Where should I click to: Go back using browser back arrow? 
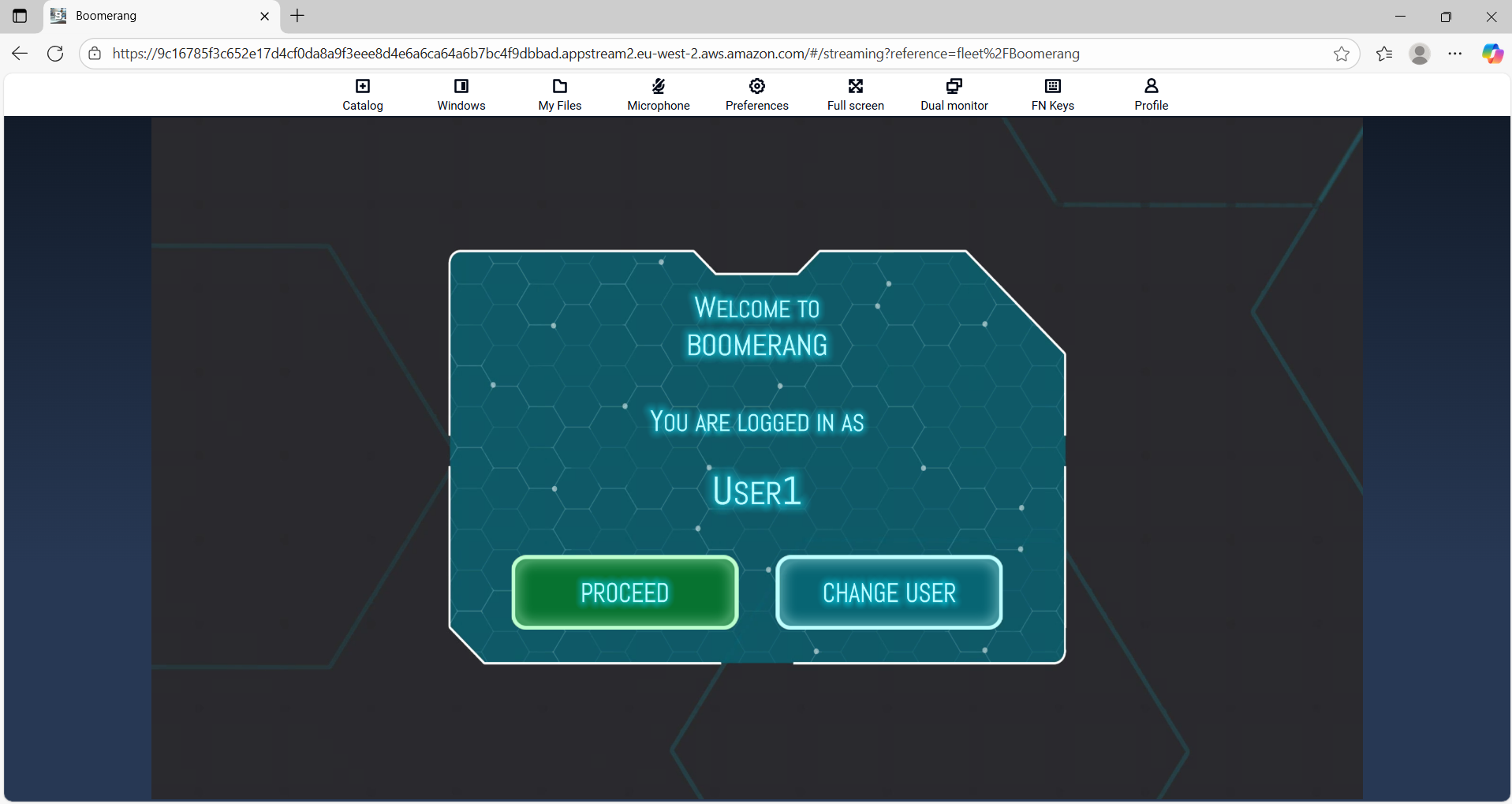point(20,54)
